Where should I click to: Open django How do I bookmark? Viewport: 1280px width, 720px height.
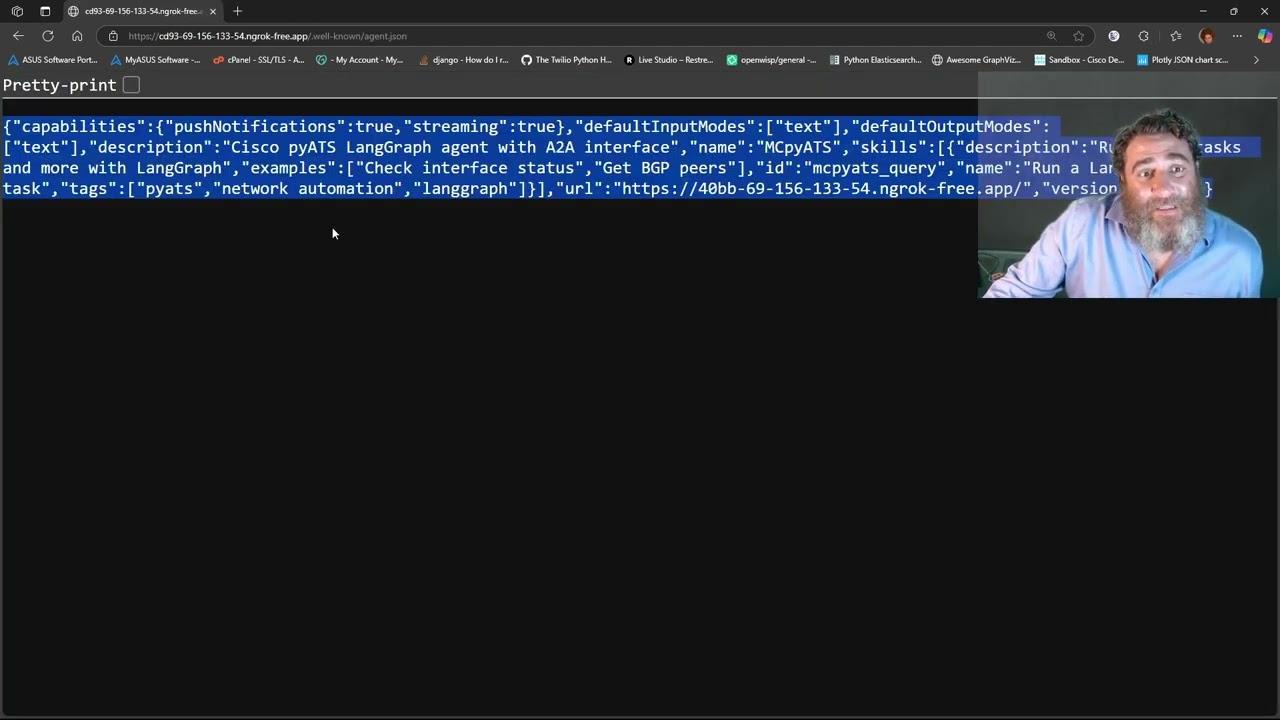(x=464, y=60)
